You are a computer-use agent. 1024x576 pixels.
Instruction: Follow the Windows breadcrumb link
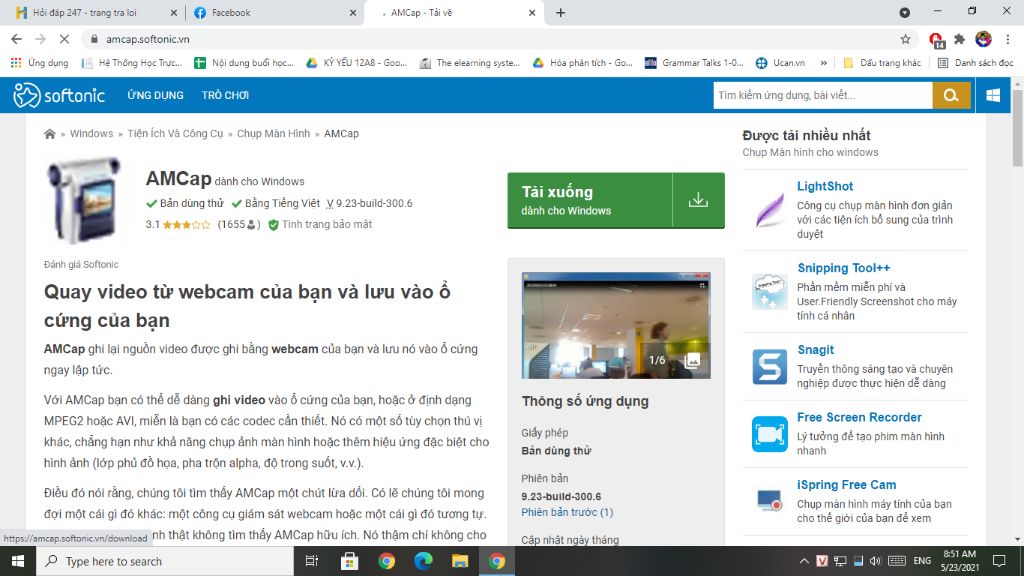(91, 133)
